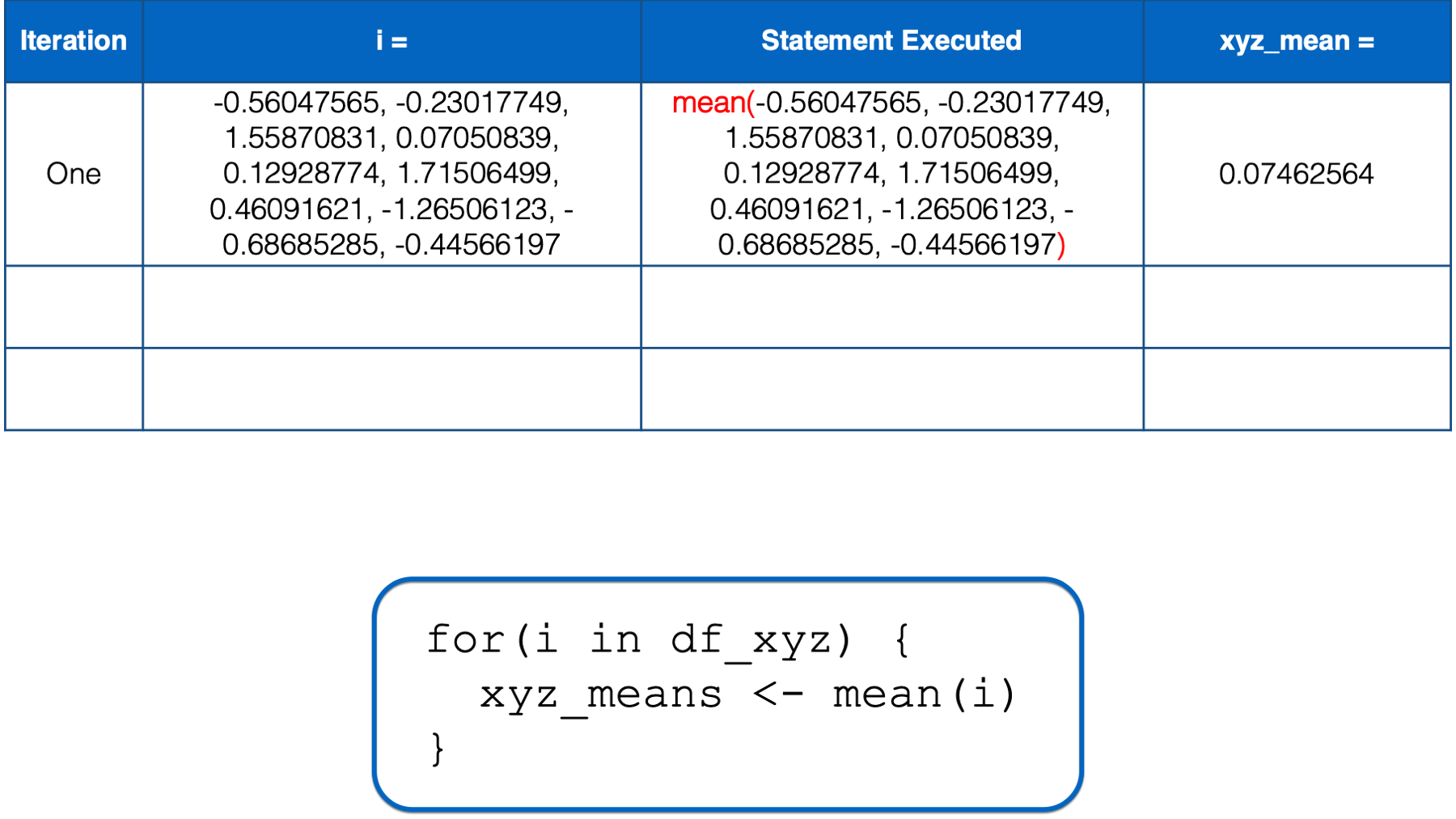
Task: Click the "Iteration" column header
Action: 74,40
